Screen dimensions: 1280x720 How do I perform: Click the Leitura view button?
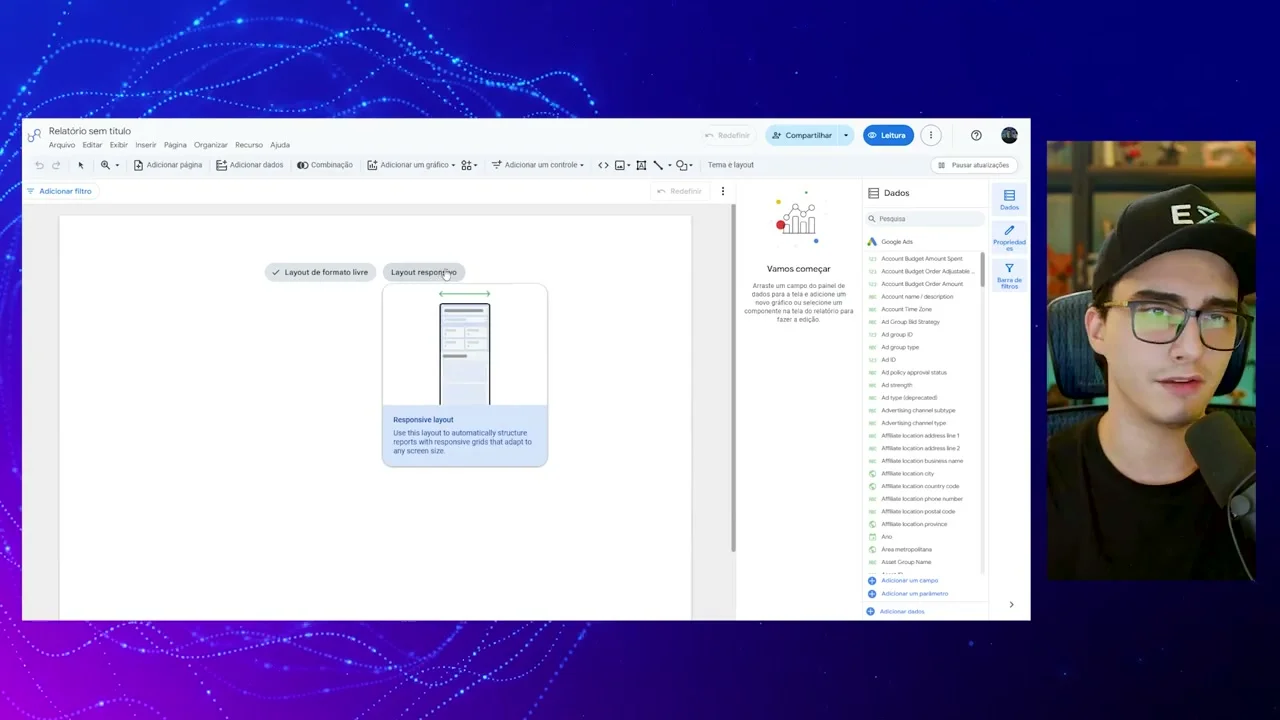tap(888, 135)
